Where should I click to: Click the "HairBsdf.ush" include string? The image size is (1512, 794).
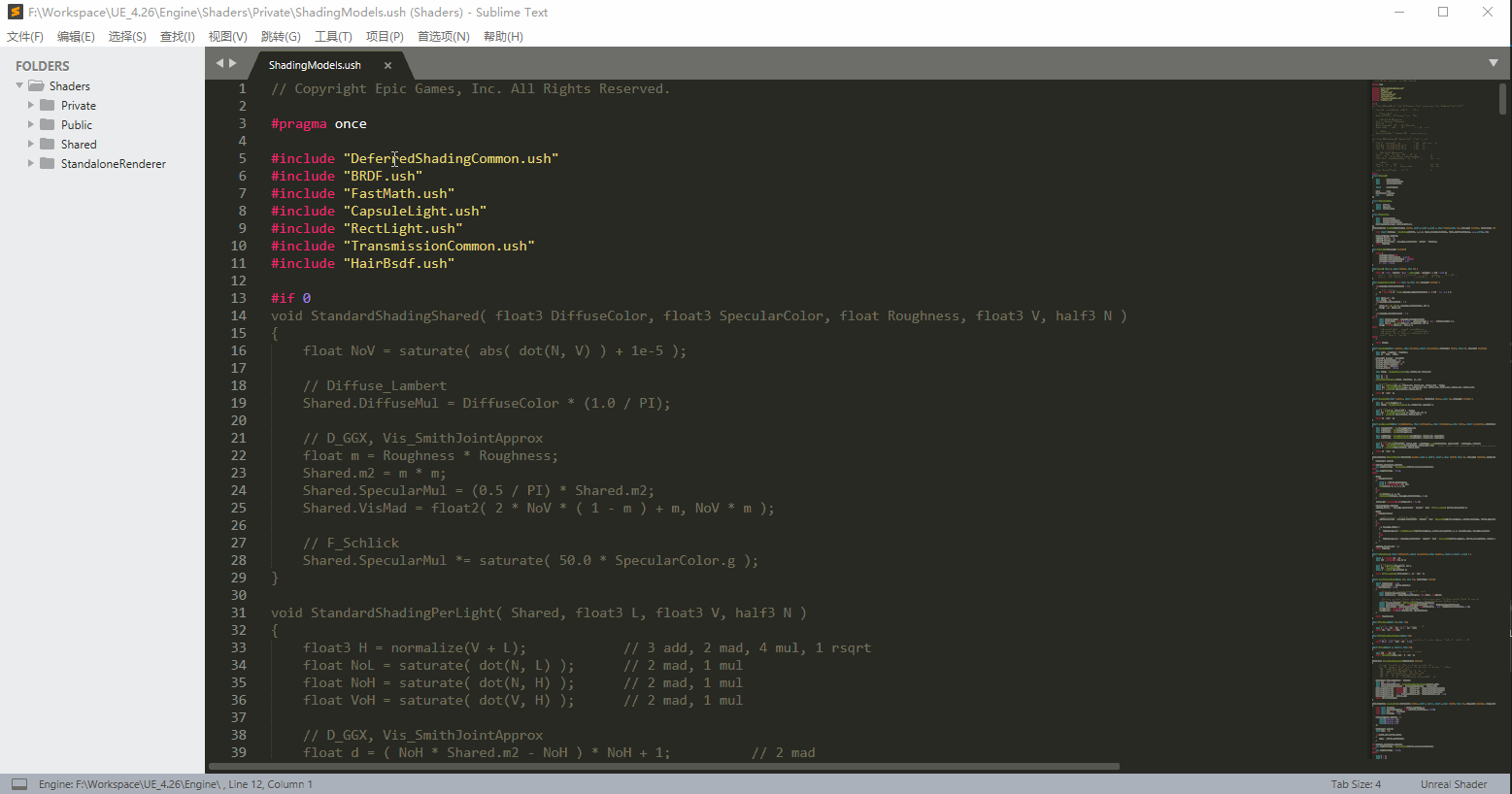[x=399, y=263]
